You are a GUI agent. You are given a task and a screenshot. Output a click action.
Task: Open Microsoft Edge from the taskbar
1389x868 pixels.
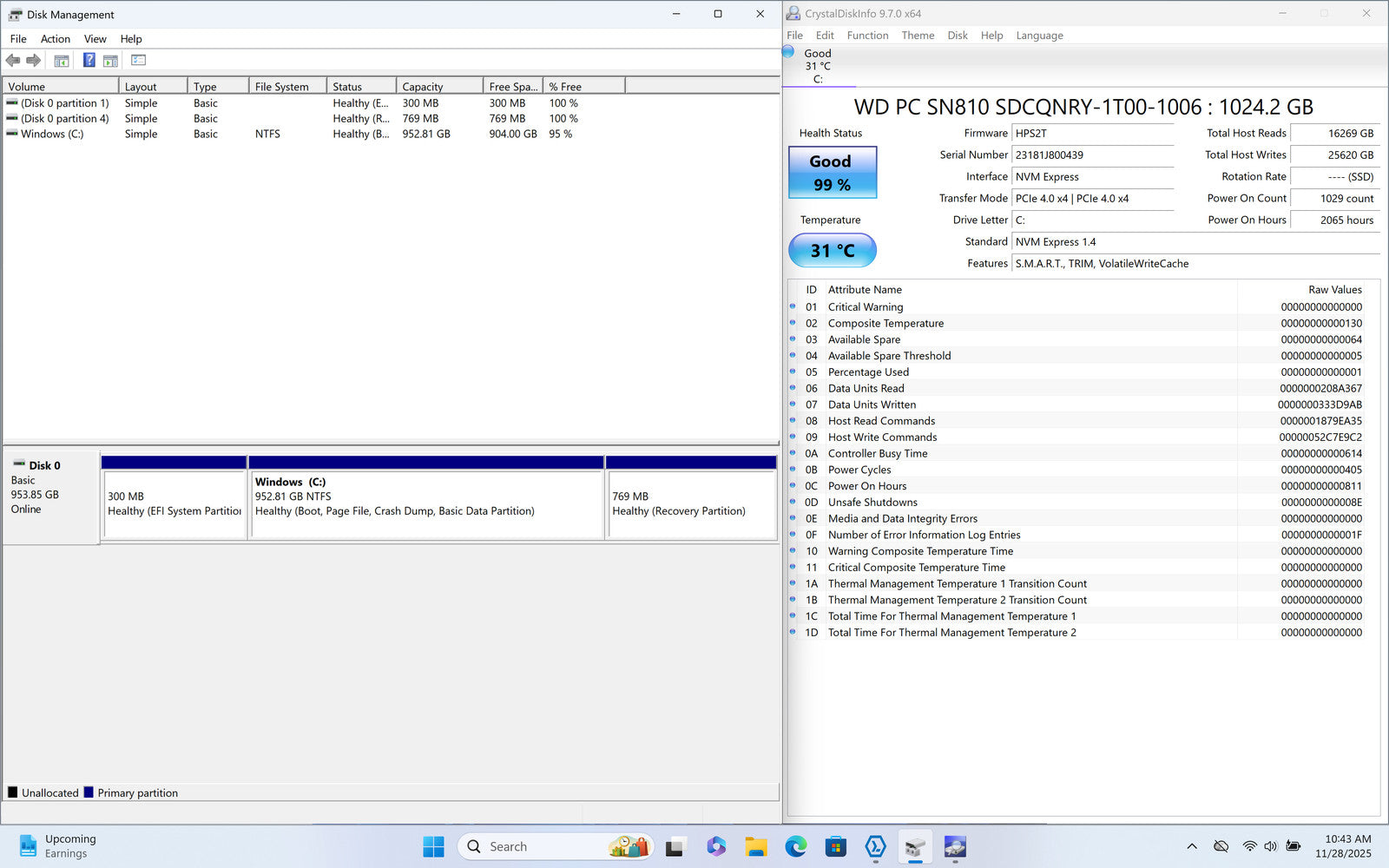pos(795,846)
